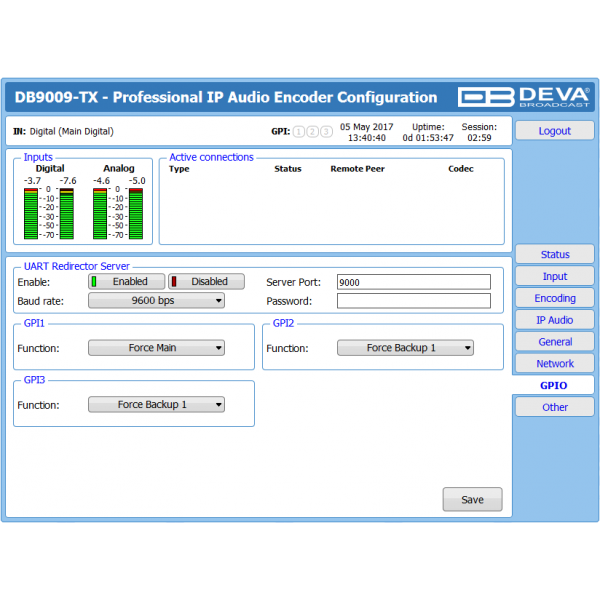Click the Logout button

point(554,131)
